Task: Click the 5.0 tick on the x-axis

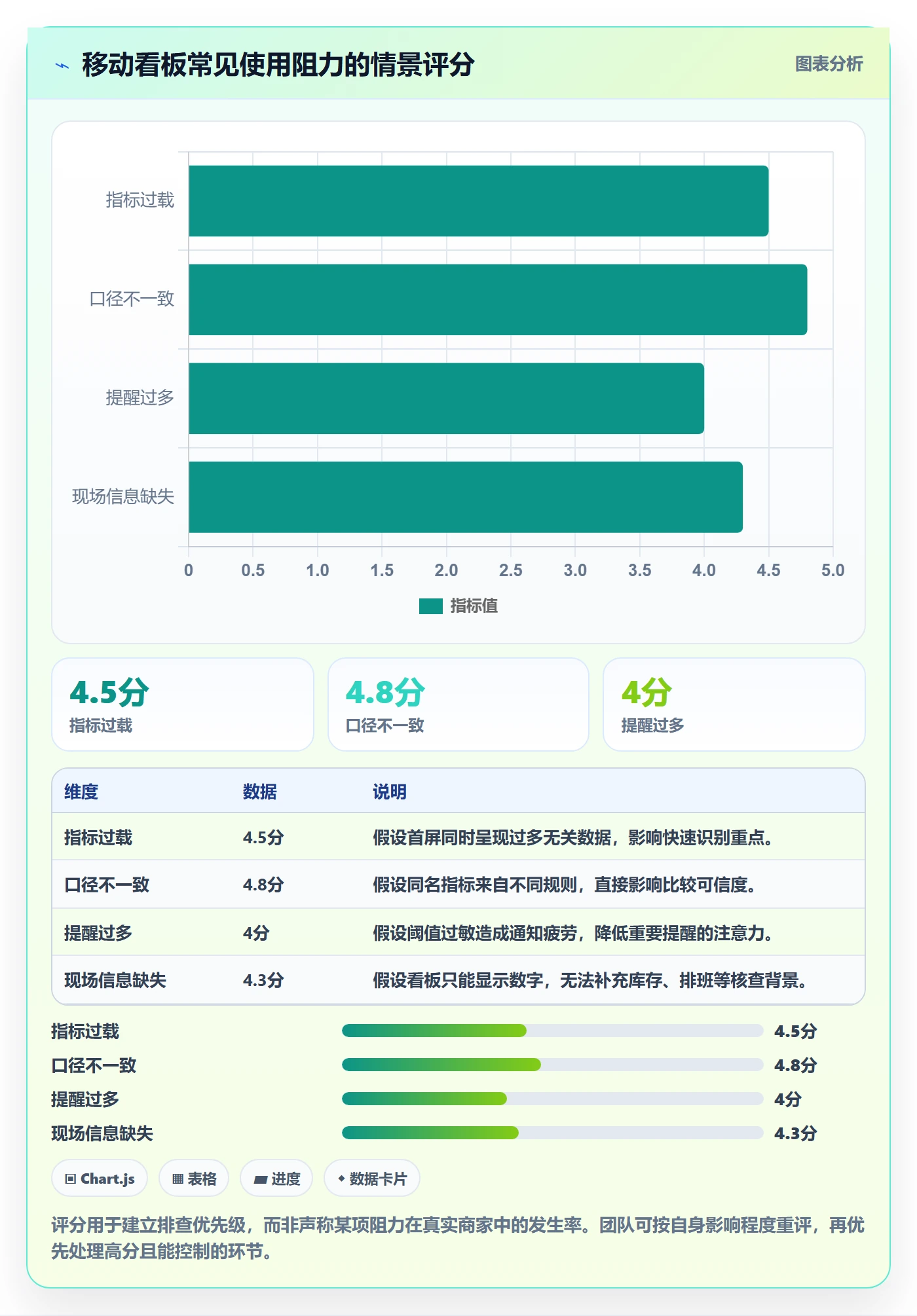Action: (833, 570)
